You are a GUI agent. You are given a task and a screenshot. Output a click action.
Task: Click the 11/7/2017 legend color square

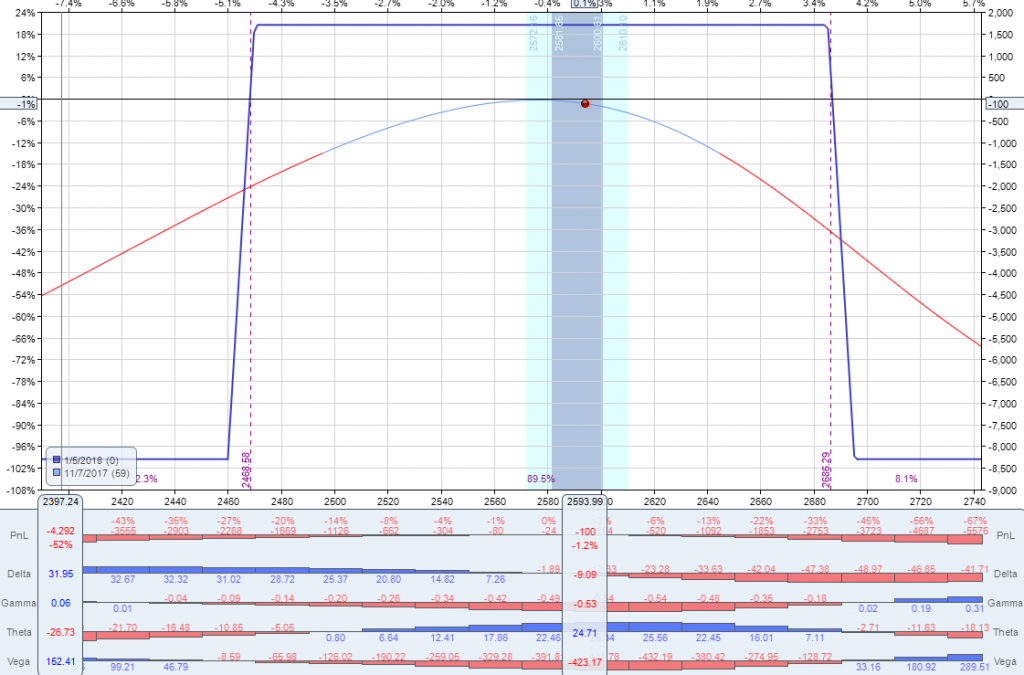(x=57, y=472)
